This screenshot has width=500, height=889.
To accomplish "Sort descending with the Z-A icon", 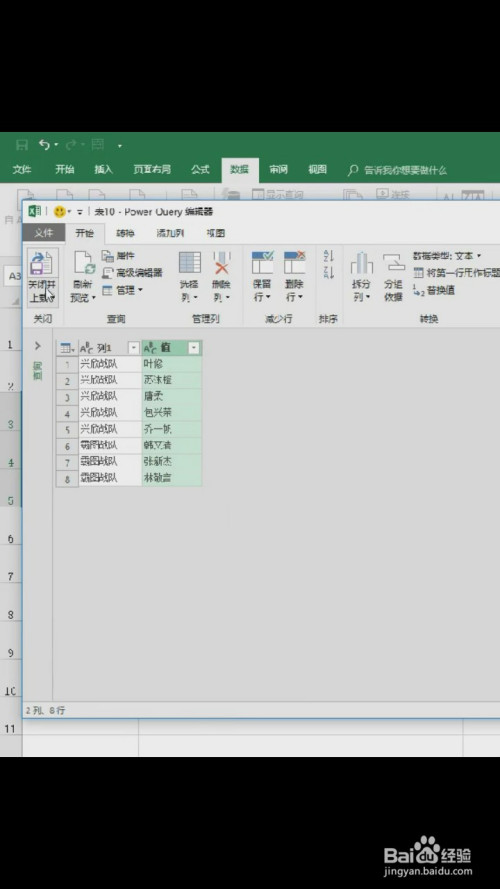I will 329,273.
